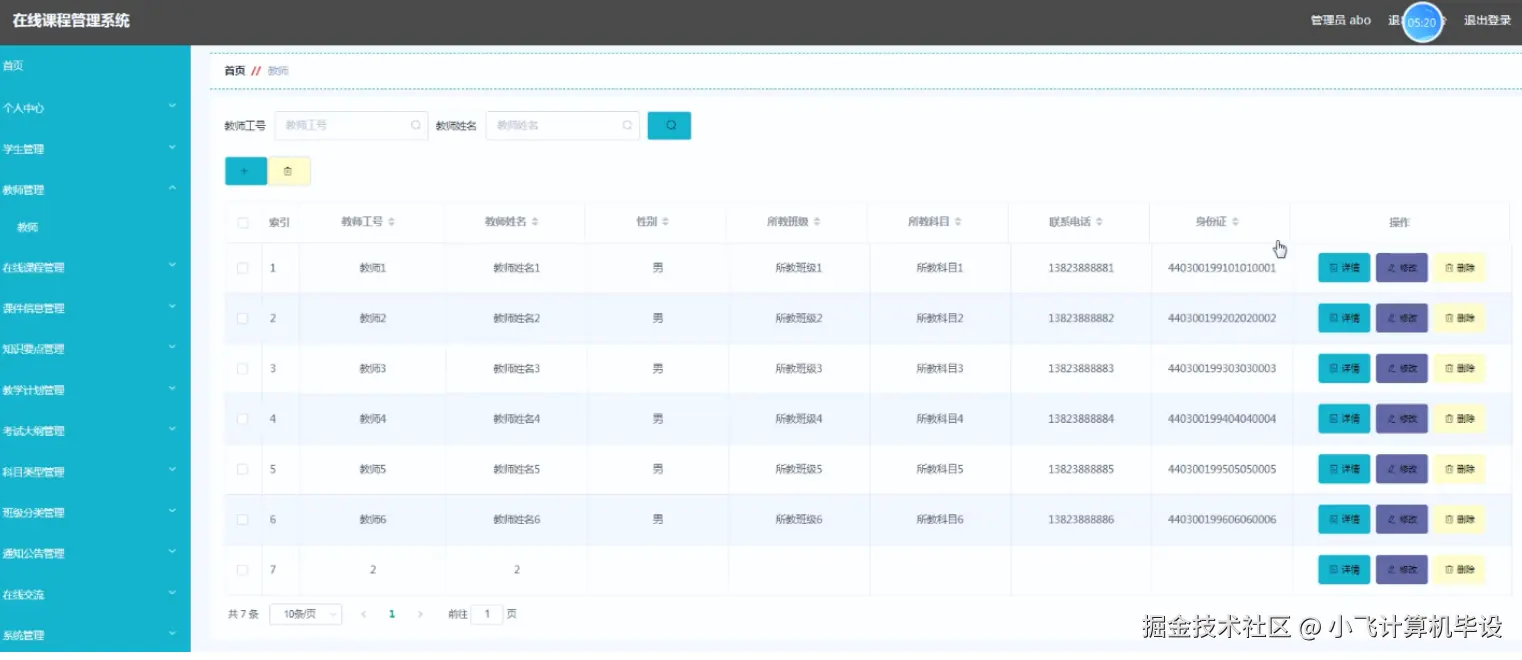Select page 1 in the pagination
Screen dimensions: 1522x660
pyautogui.click(x=392, y=614)
